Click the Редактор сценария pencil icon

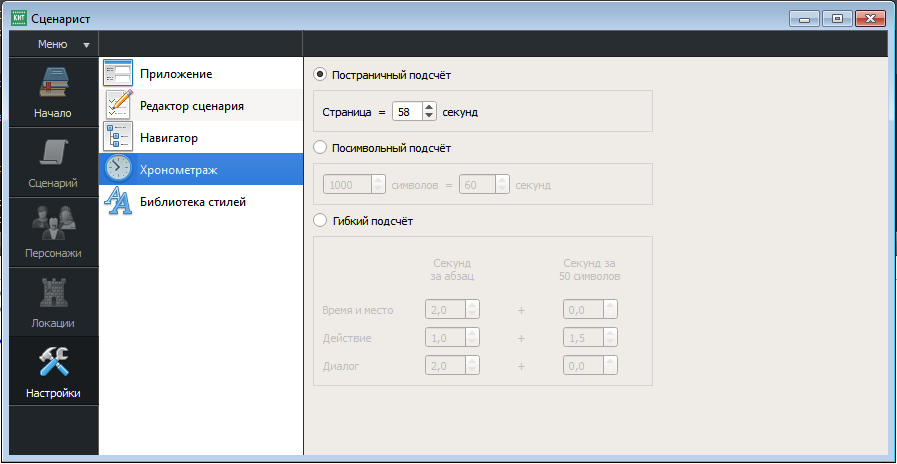[x=120, y=105]
